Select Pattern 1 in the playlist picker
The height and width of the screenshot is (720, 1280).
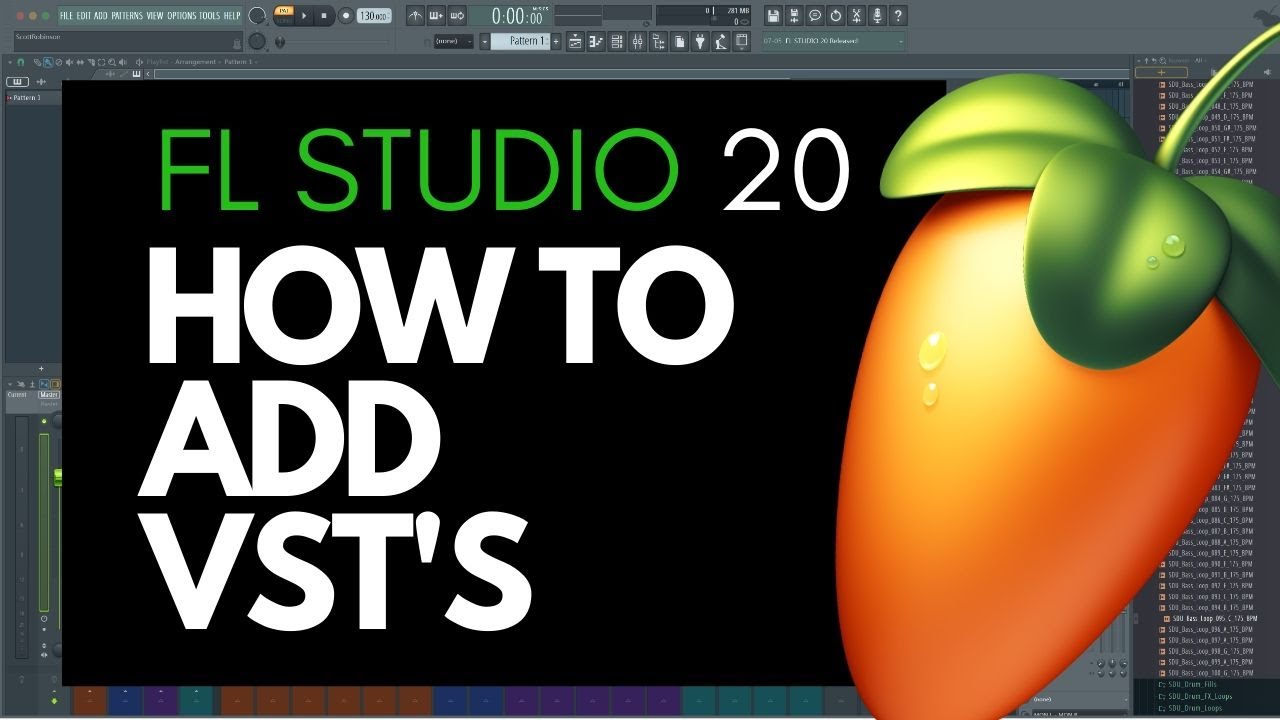[x=33, y=98]
